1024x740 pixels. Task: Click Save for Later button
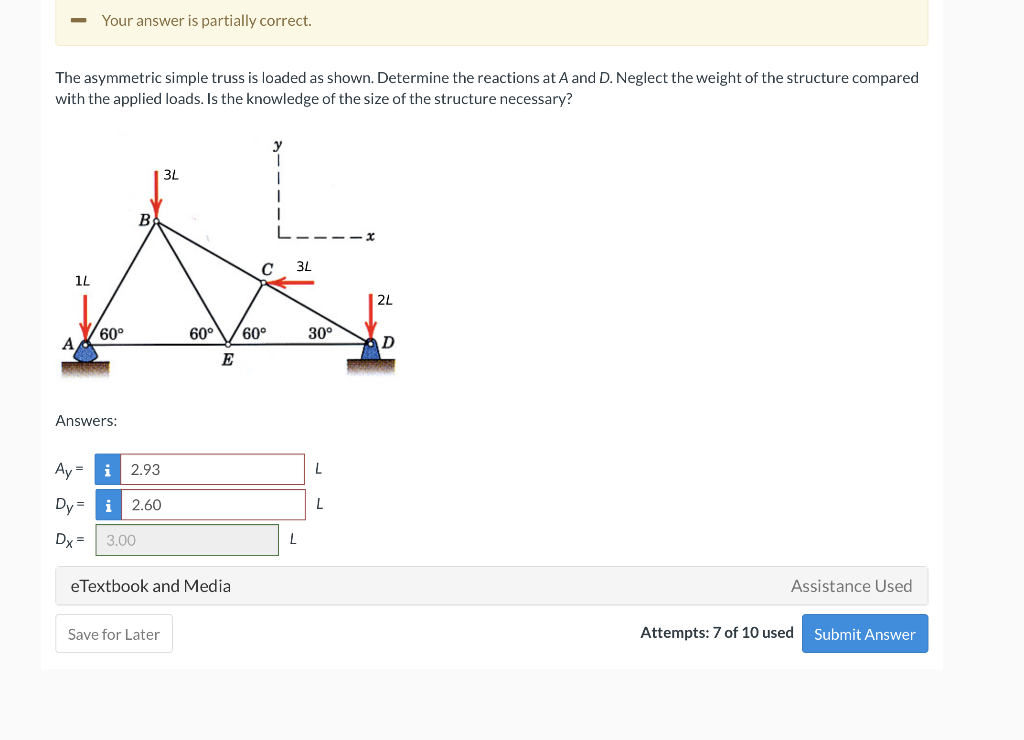point(114,634)
